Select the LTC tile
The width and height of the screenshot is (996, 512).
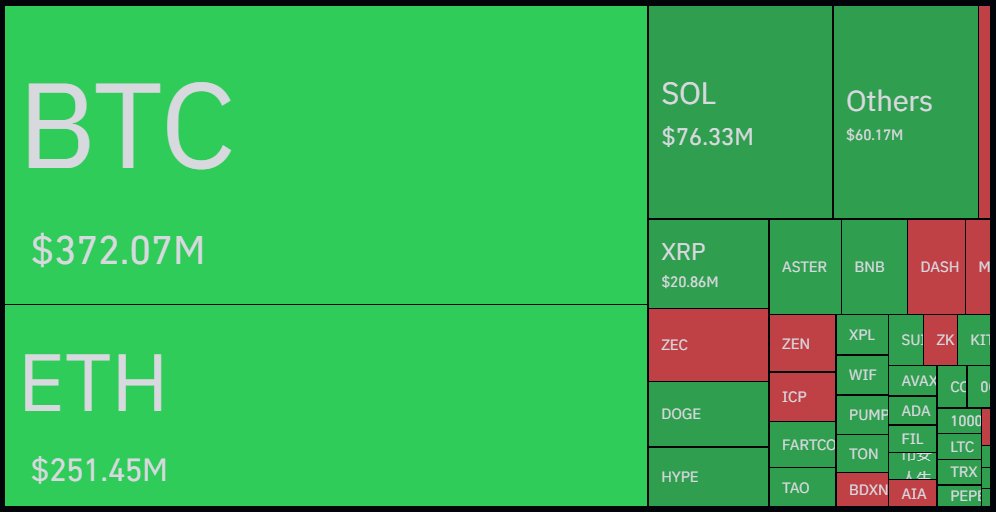click(961, 447)
